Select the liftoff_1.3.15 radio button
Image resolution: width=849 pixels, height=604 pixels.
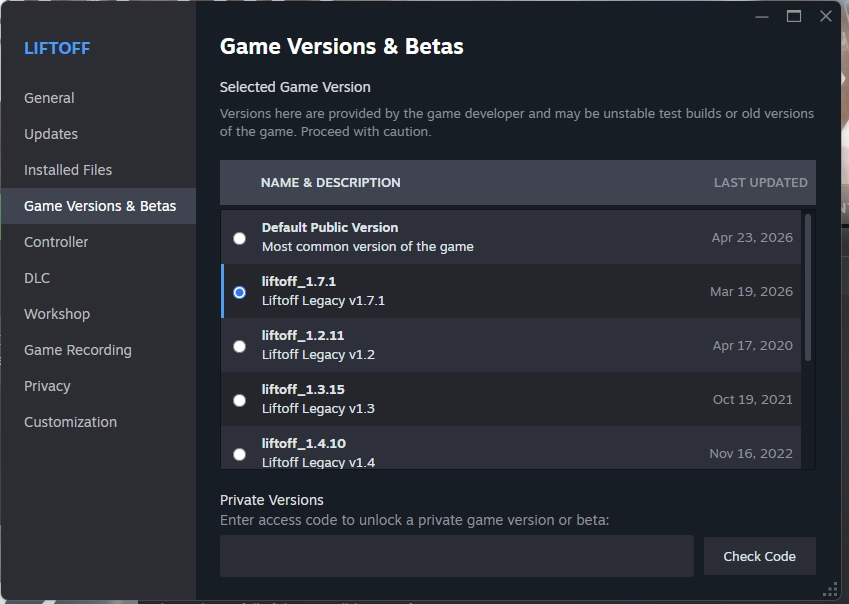(239, 401)
